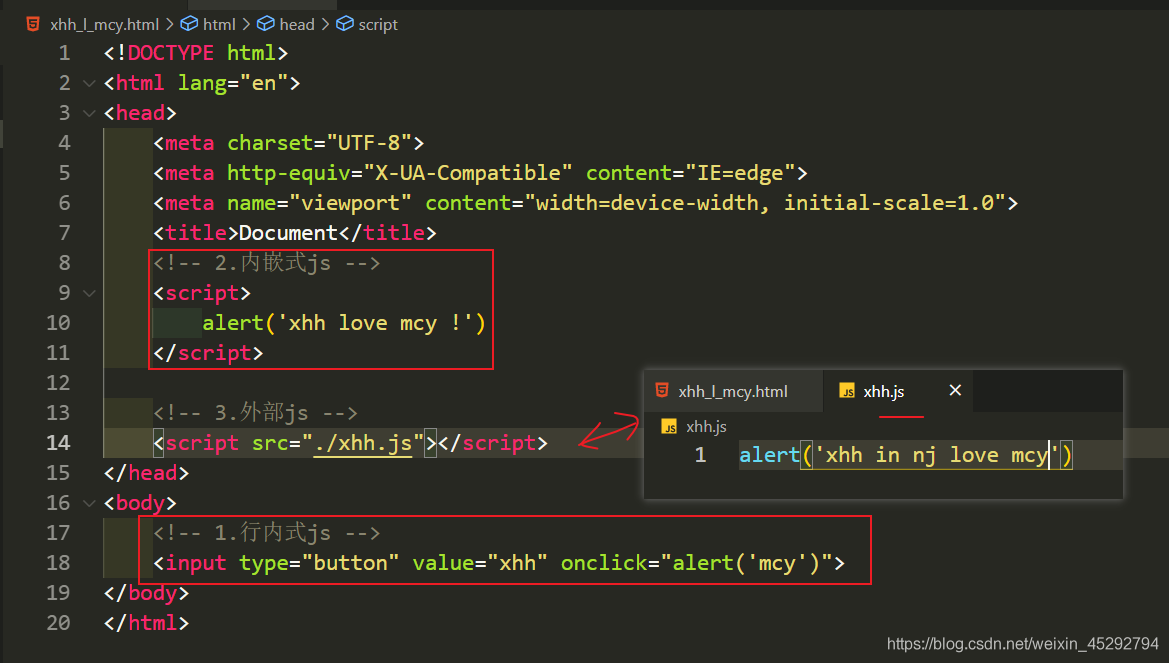Click the cube icon before html breadcrumb
Screen dimensions: 1169x663
(189, 24)
